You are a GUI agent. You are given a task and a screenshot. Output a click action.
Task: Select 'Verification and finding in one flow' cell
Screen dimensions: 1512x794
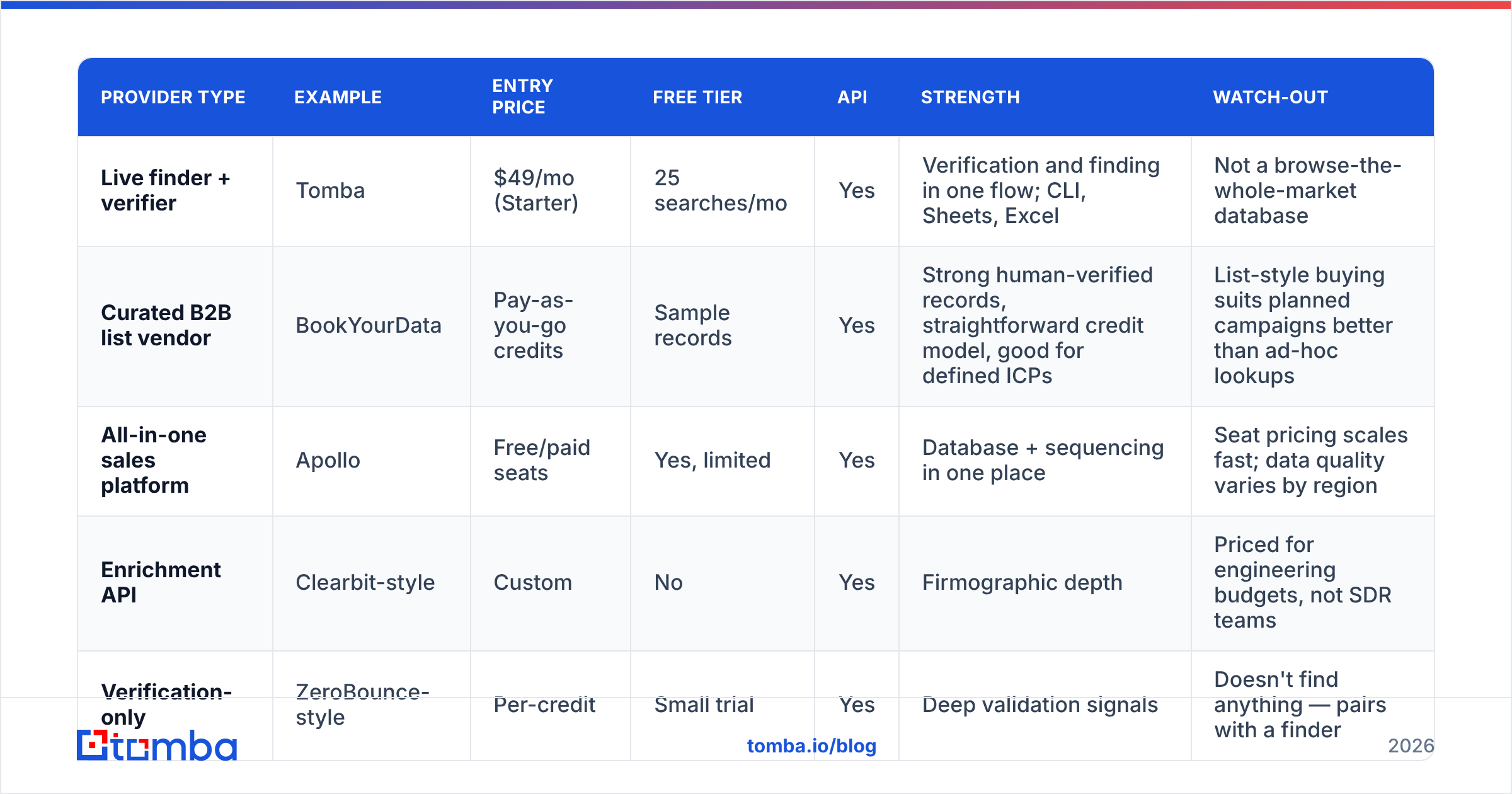point(1045,191)
